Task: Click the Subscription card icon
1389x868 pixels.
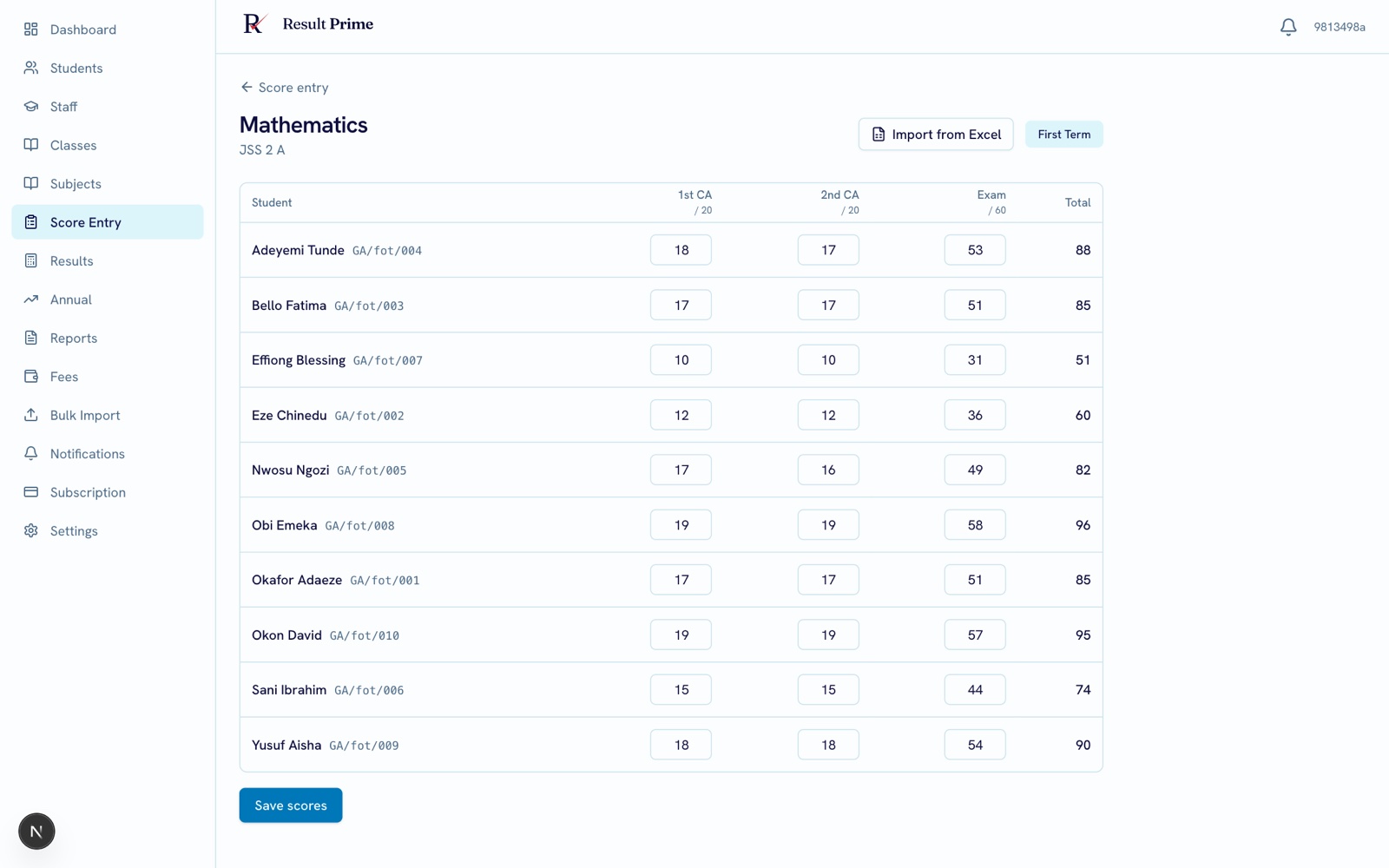Action: [x=31, y=492]
